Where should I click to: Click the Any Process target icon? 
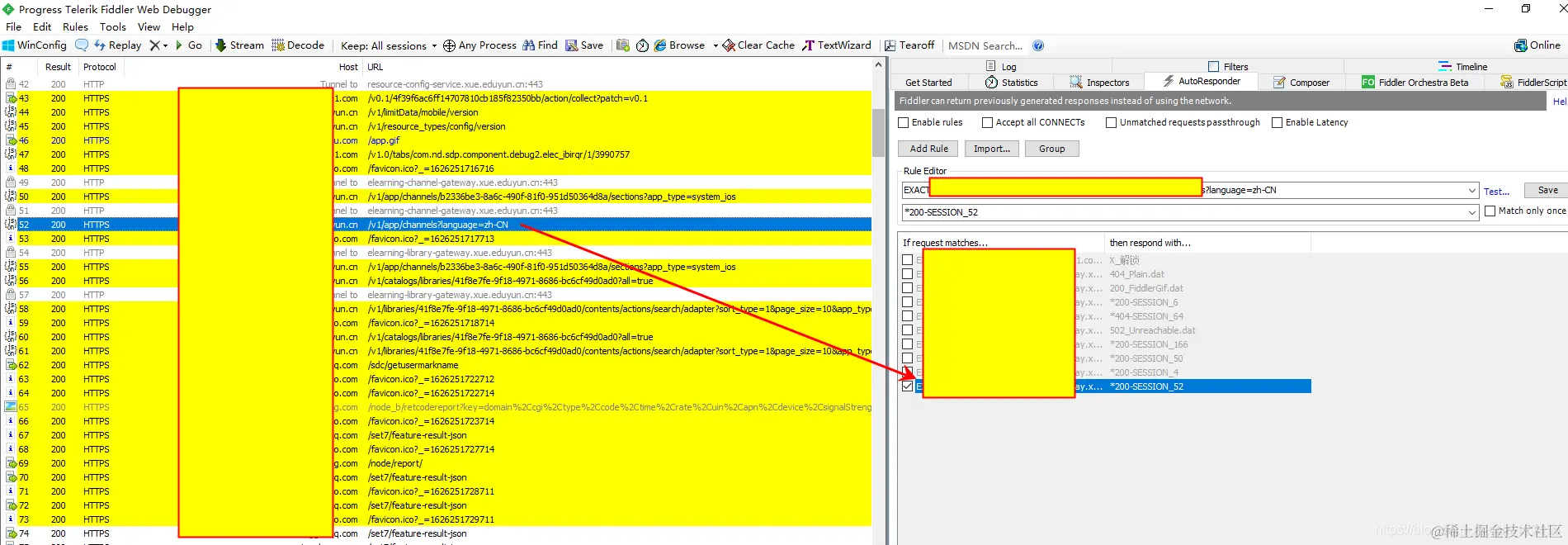[449, 45]
